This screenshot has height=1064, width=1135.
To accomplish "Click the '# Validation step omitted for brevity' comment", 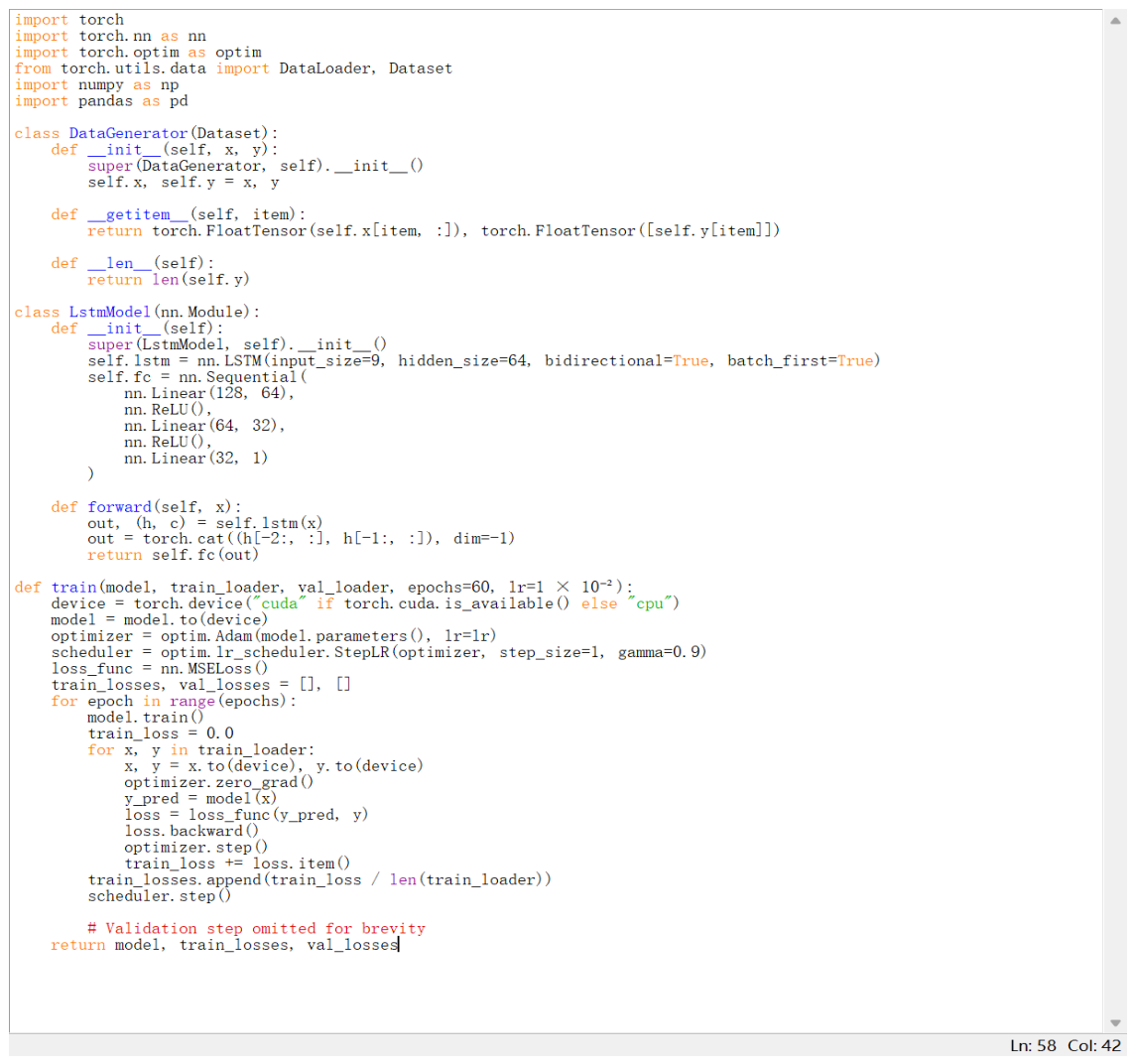I will [x=256, y=929].
